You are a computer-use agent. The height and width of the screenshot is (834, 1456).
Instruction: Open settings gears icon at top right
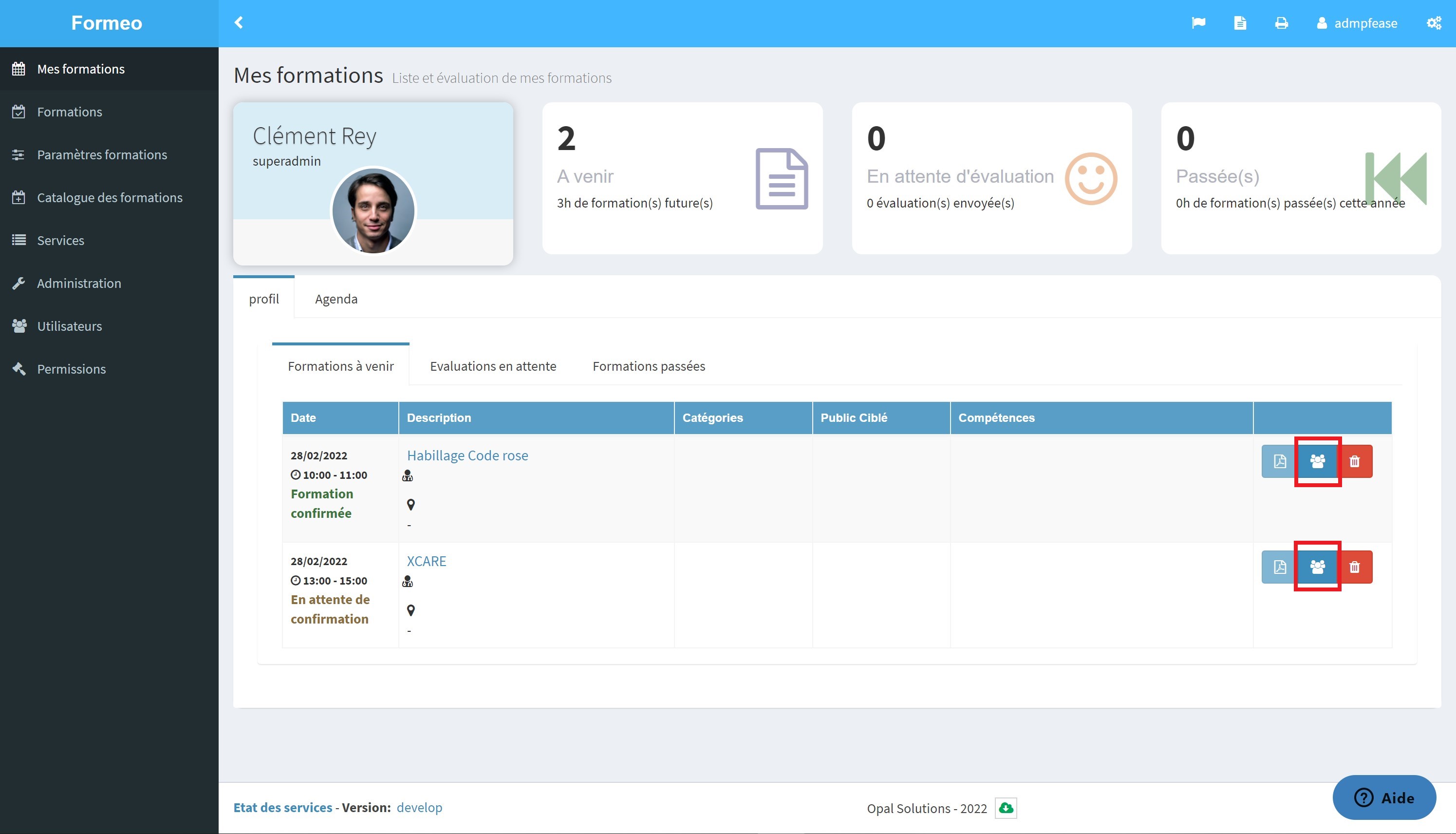[x=1434, y=23]
